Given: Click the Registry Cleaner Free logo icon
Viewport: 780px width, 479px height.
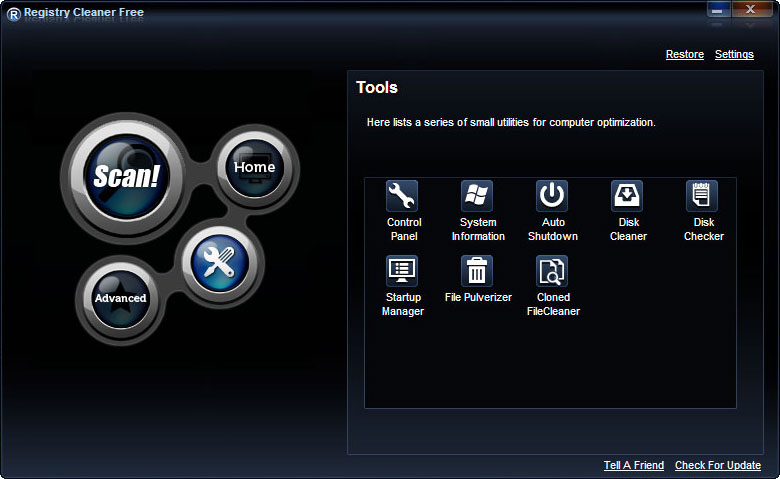Looking at the screenshot, I should pyautogui.click(x=13, y=14).
